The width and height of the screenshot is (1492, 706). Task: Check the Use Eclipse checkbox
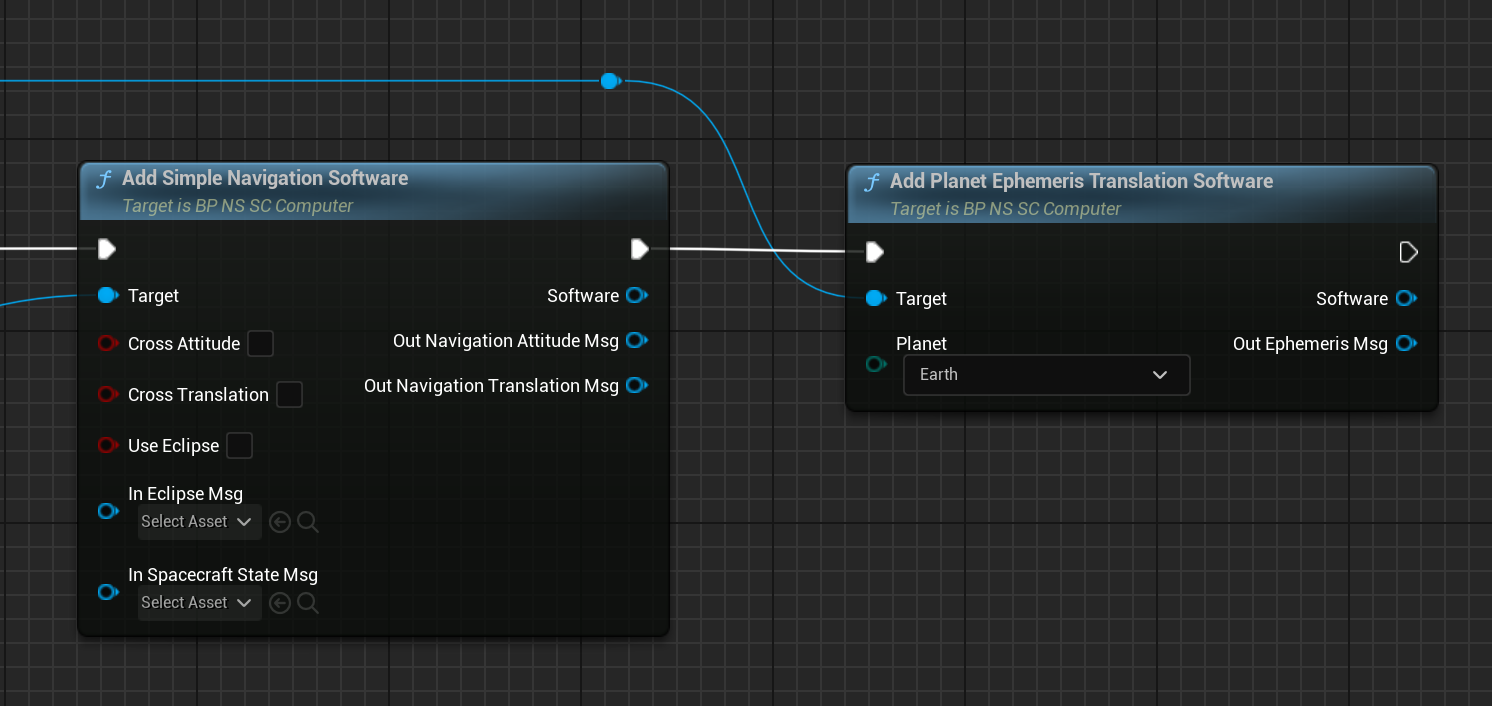click(x=239, y=446)
